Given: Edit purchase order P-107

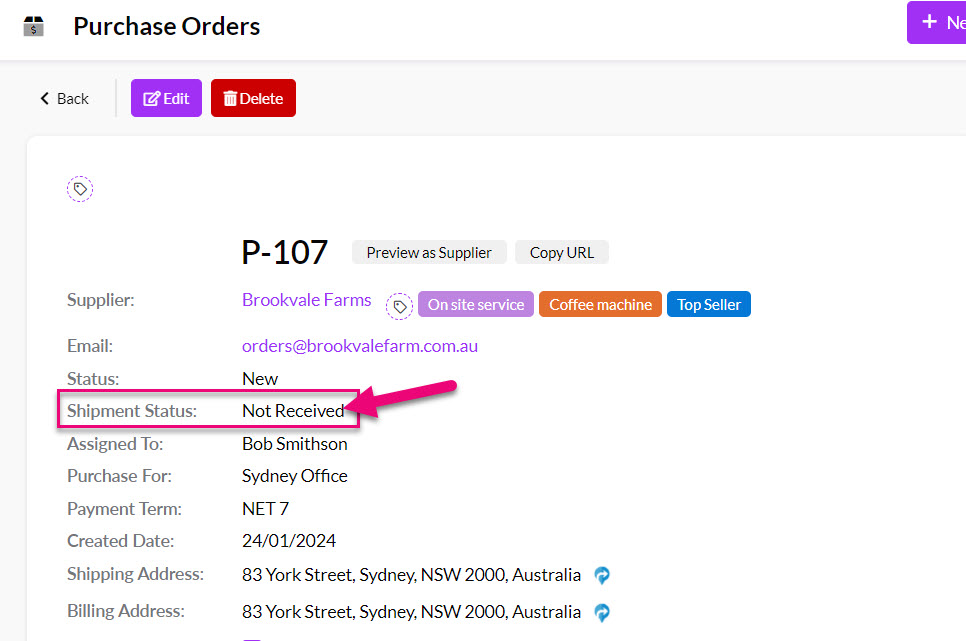Looking at the screenshot, I should coord(166,98).
